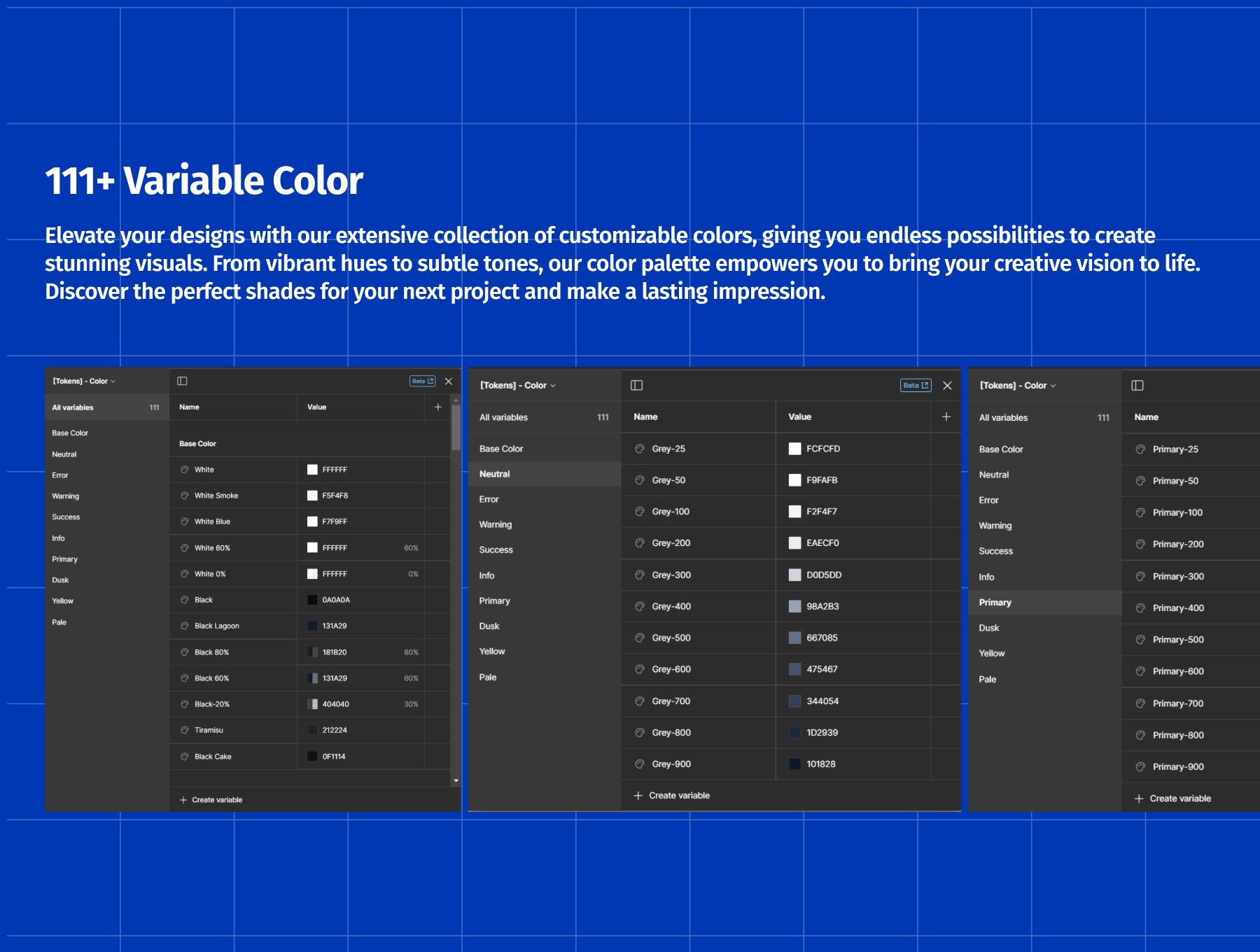The width and height of the screenshot is (1260, 952).
Task: Click the 60% opacity of White 60%
Action: [411, 548]
